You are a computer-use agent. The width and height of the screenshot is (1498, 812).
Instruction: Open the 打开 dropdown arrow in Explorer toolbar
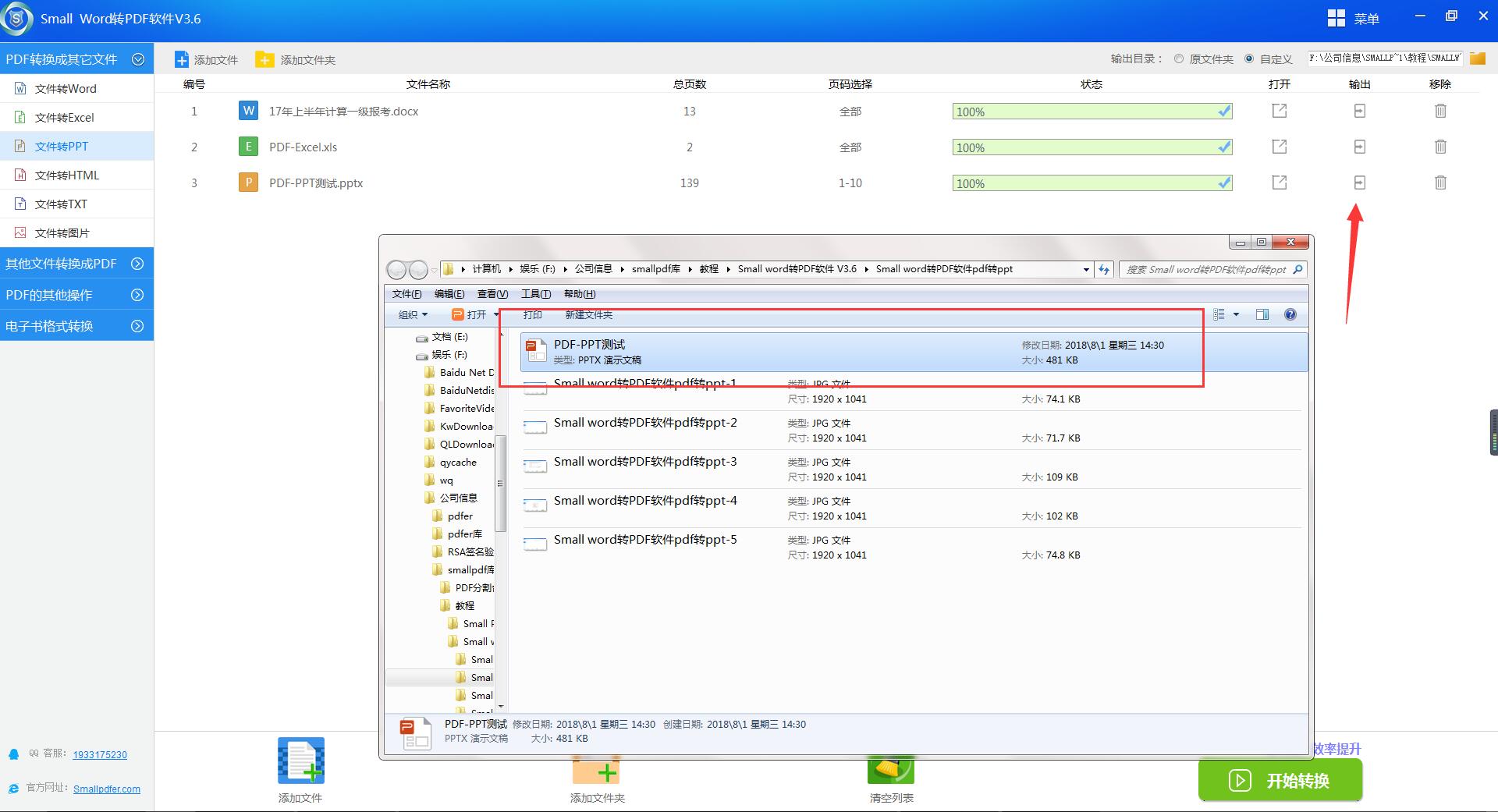point(496,314)
